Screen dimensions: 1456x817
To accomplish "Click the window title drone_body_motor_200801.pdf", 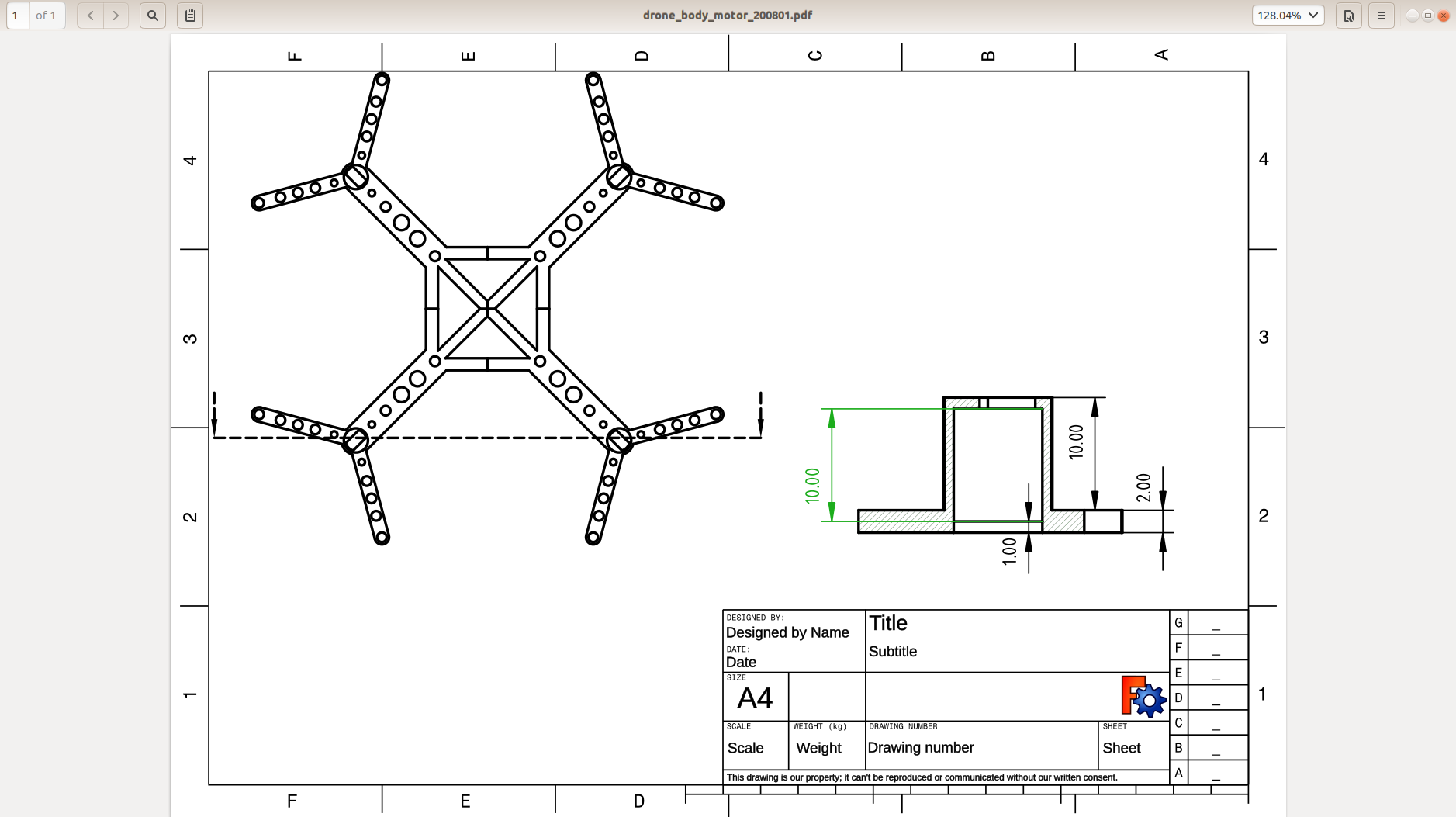I will point(728,15).
